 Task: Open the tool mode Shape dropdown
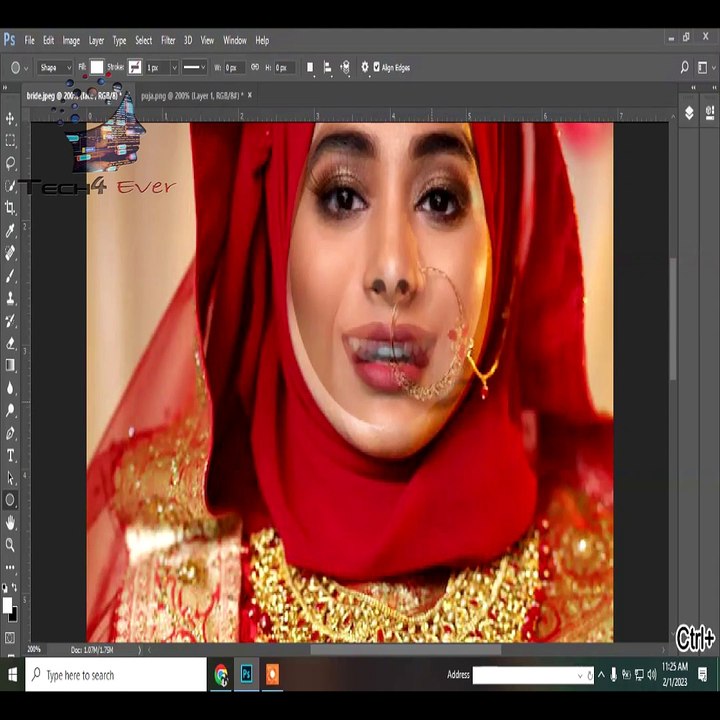pyautogui.click(x=55, y=68)
